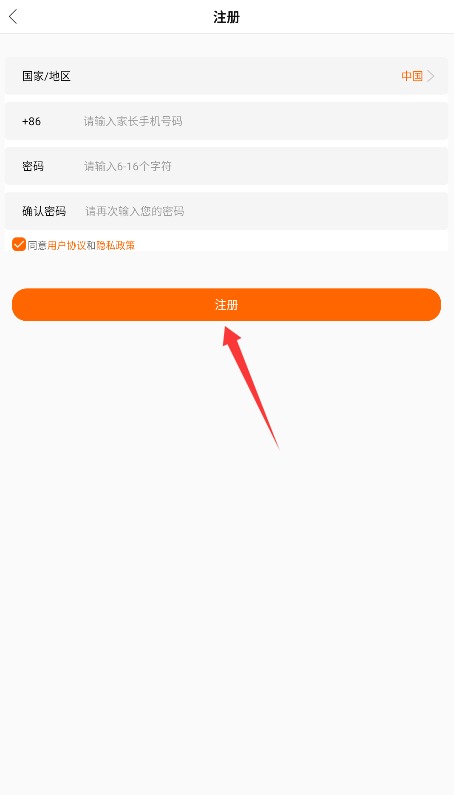Viewport: 454px width, 795px height.
Task: Expand the country list via the chevron beside 中国
Action: click(431, 76)
